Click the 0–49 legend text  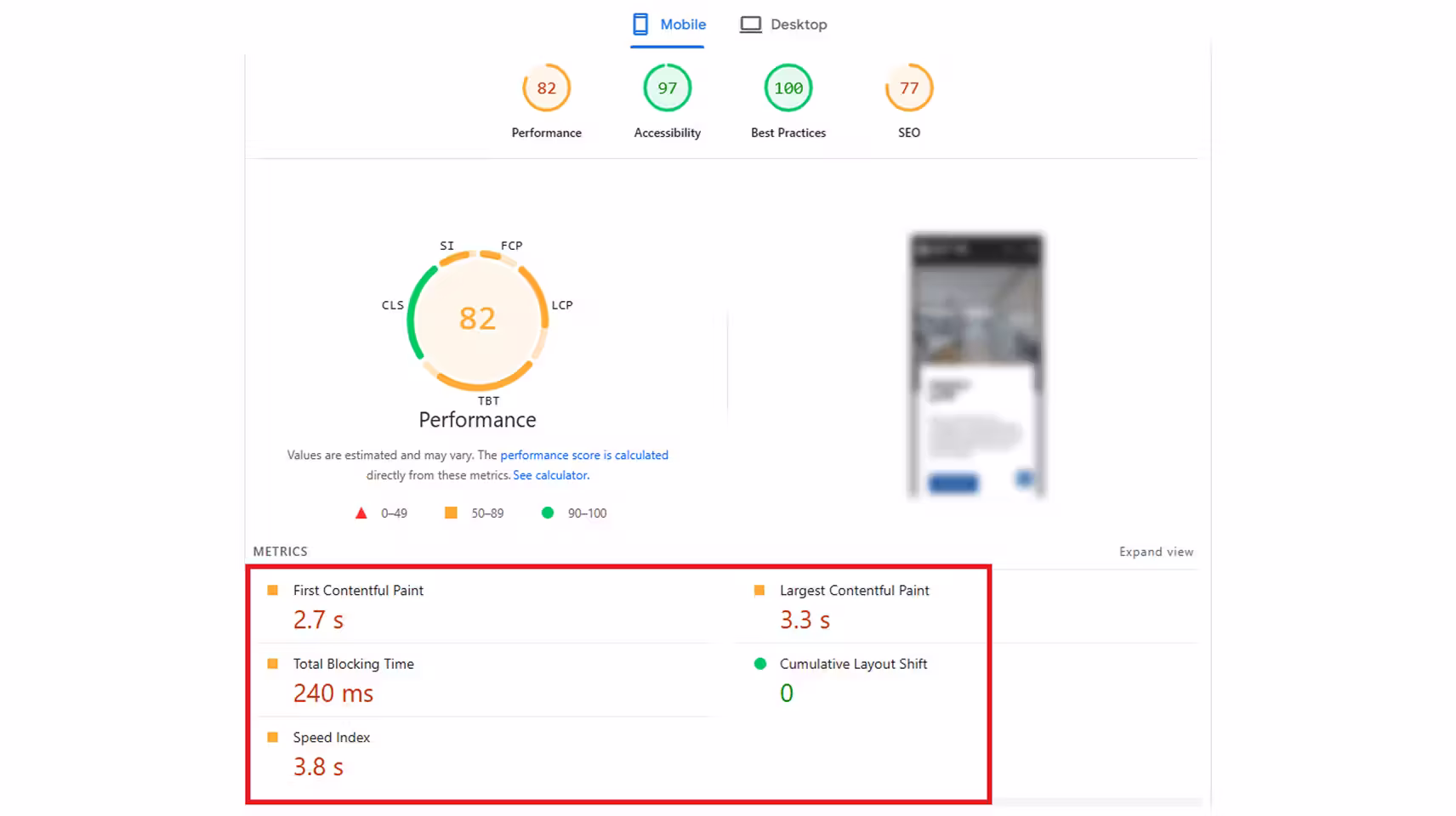[x=394, y=513]
